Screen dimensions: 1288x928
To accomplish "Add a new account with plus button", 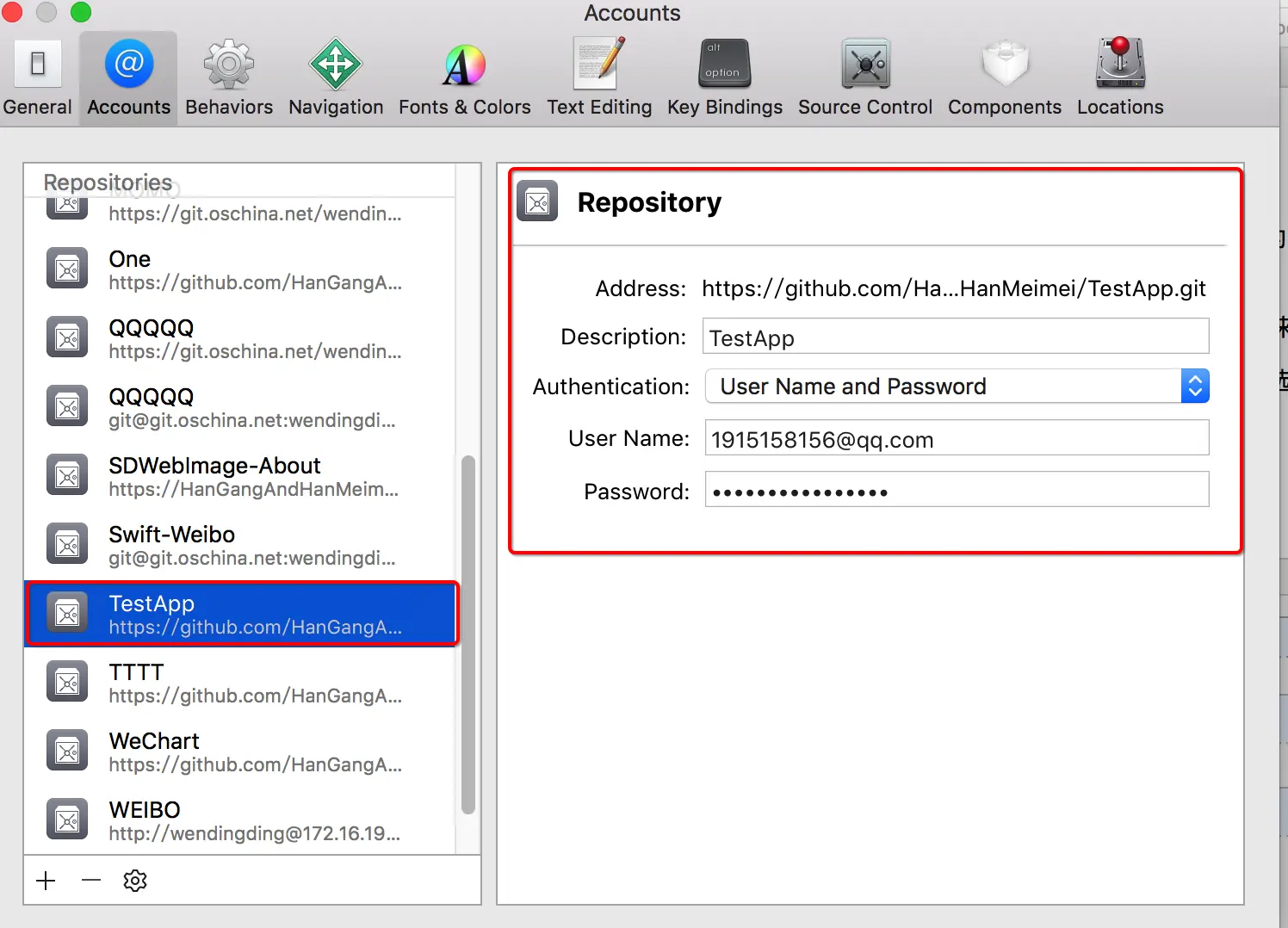I will tap(46, 880).
